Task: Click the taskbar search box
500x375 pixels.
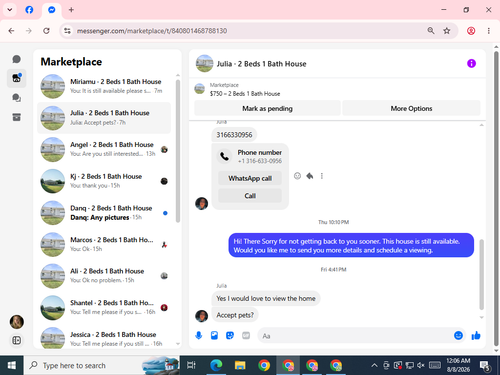Action: pyautogui.click(x=102, y=365)
